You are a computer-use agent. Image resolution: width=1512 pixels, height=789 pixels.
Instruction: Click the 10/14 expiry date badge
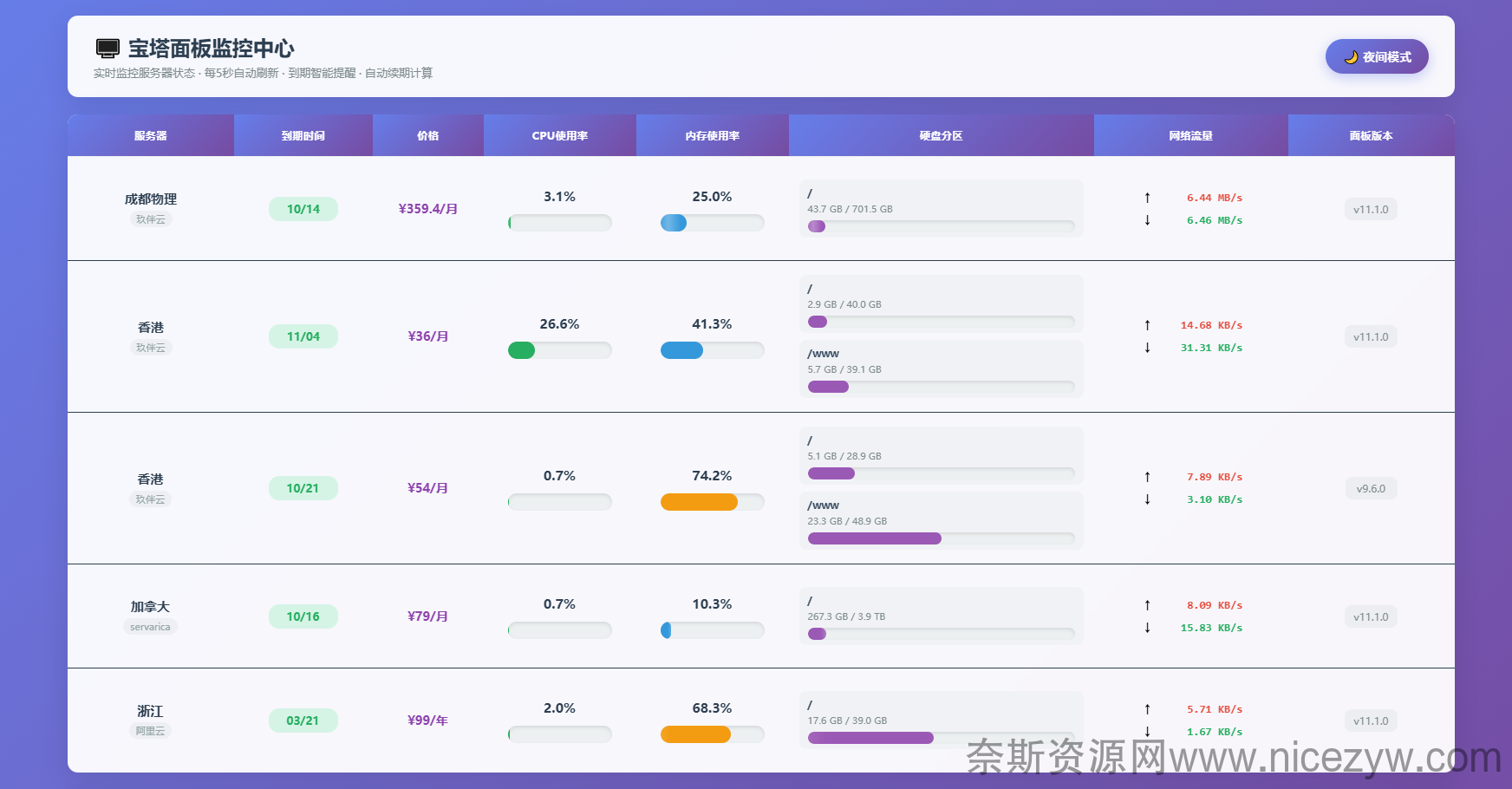pos(303,209)
